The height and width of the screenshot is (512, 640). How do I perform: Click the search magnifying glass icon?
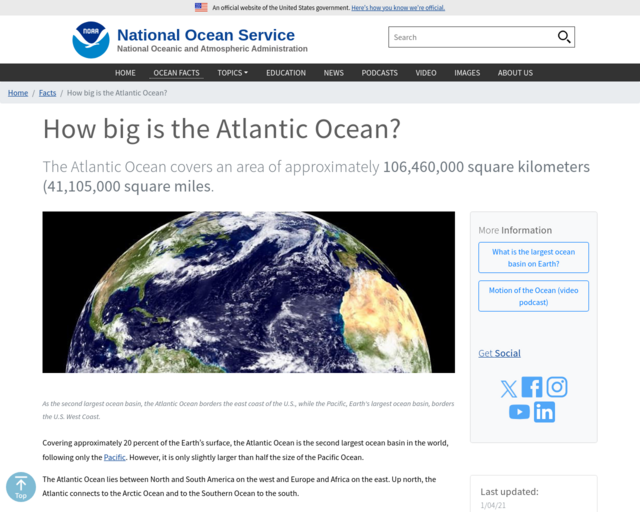point(564,37)
